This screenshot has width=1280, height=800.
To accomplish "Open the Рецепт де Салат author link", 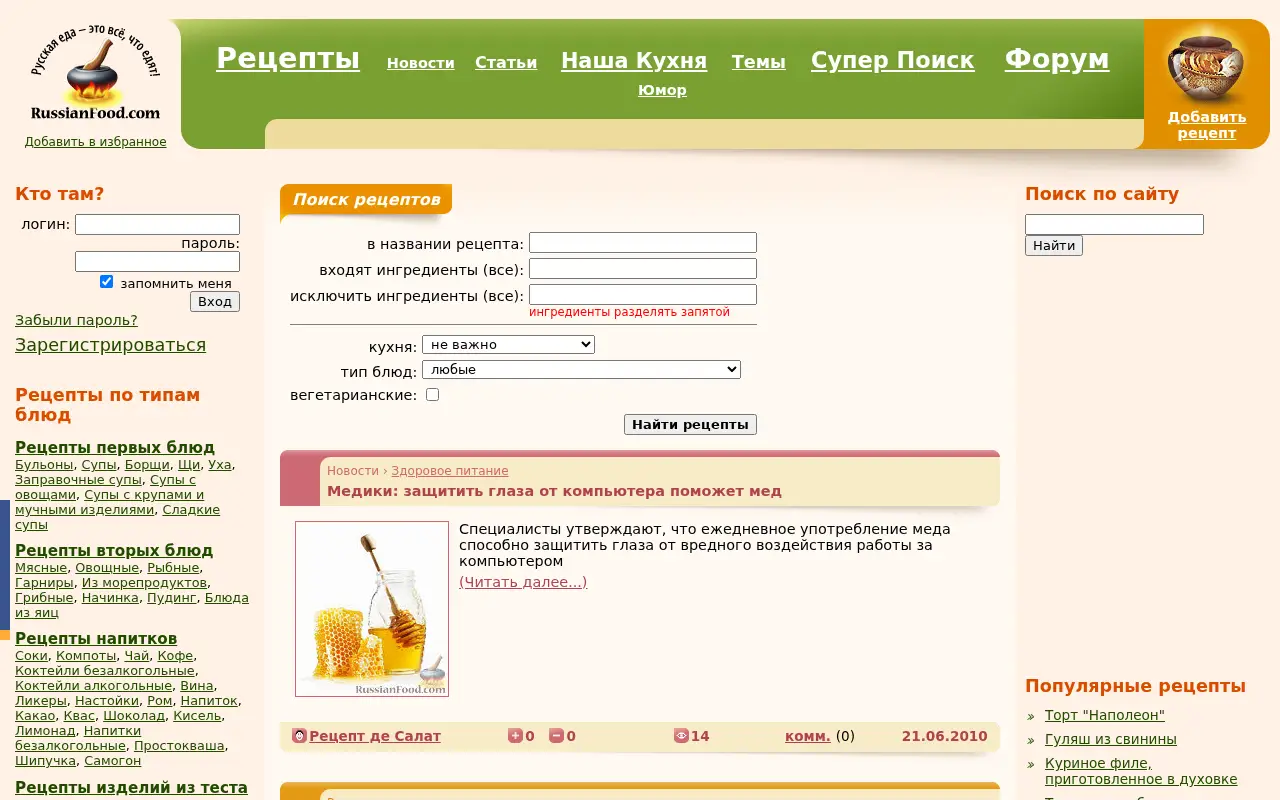I will pos(375,736).
